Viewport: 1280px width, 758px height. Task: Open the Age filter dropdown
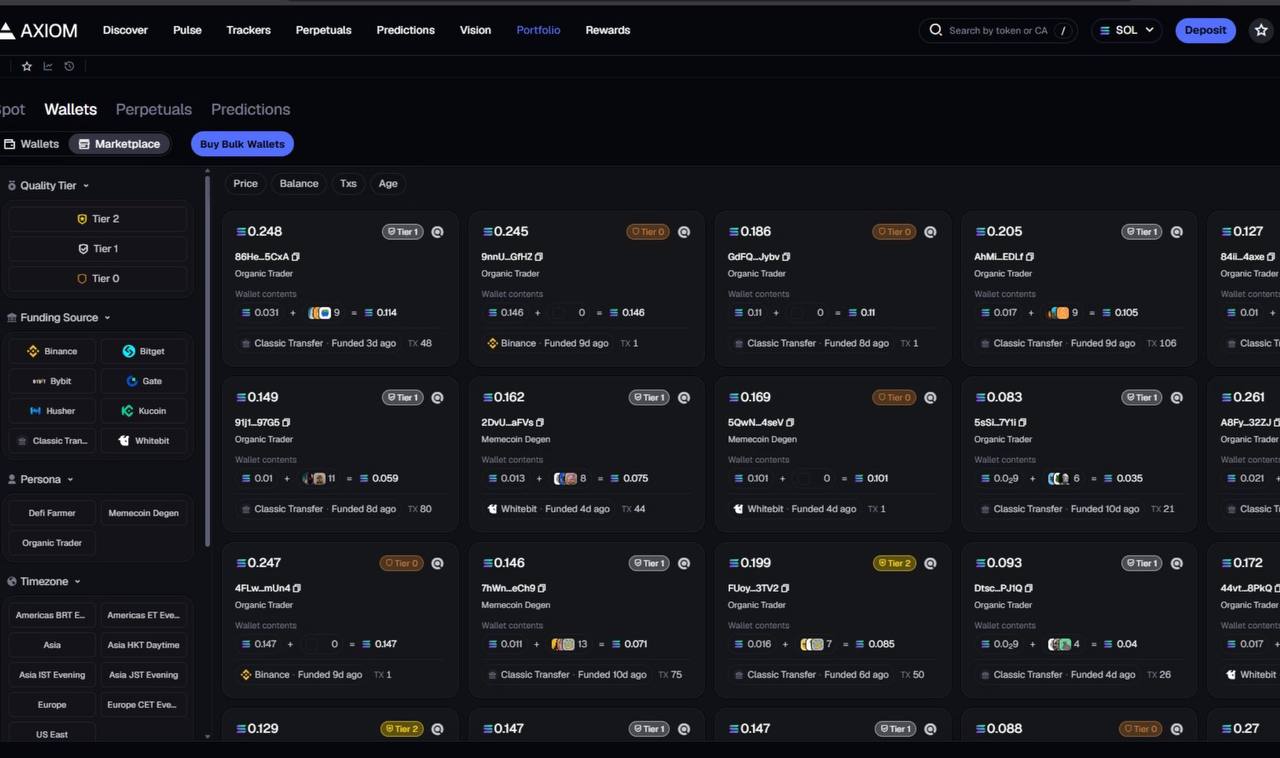[x=388, y=184]
